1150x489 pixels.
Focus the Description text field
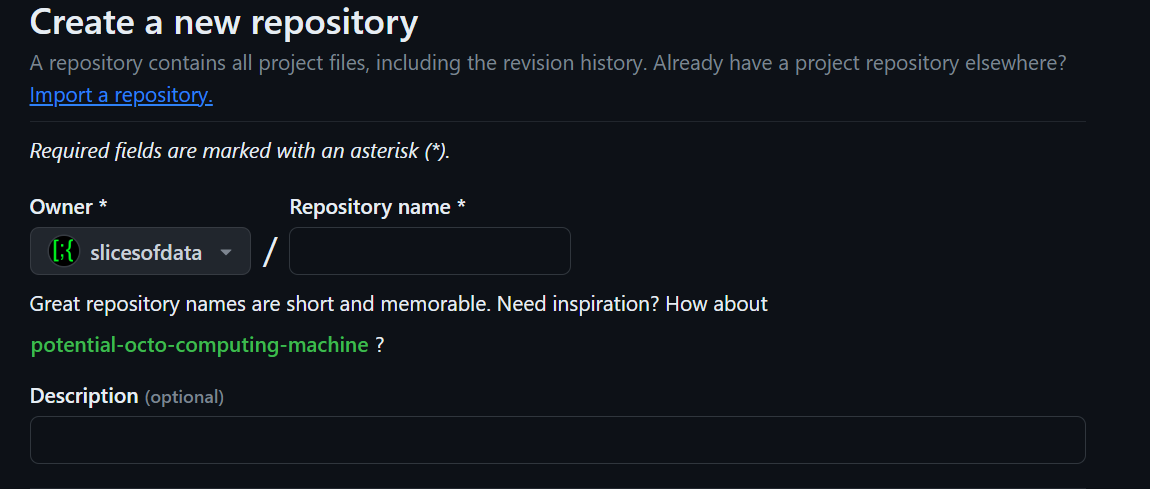pos(557,440)
